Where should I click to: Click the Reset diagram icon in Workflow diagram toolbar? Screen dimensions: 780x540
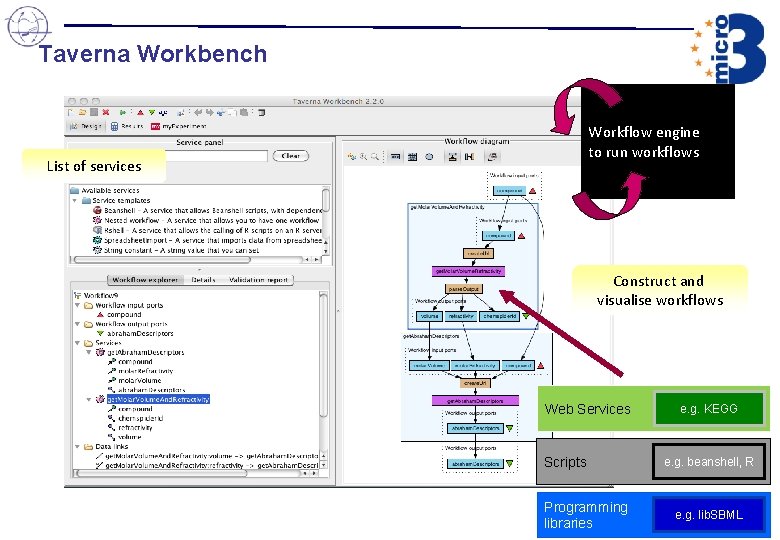pyautogui.click(x=352, y=157)
